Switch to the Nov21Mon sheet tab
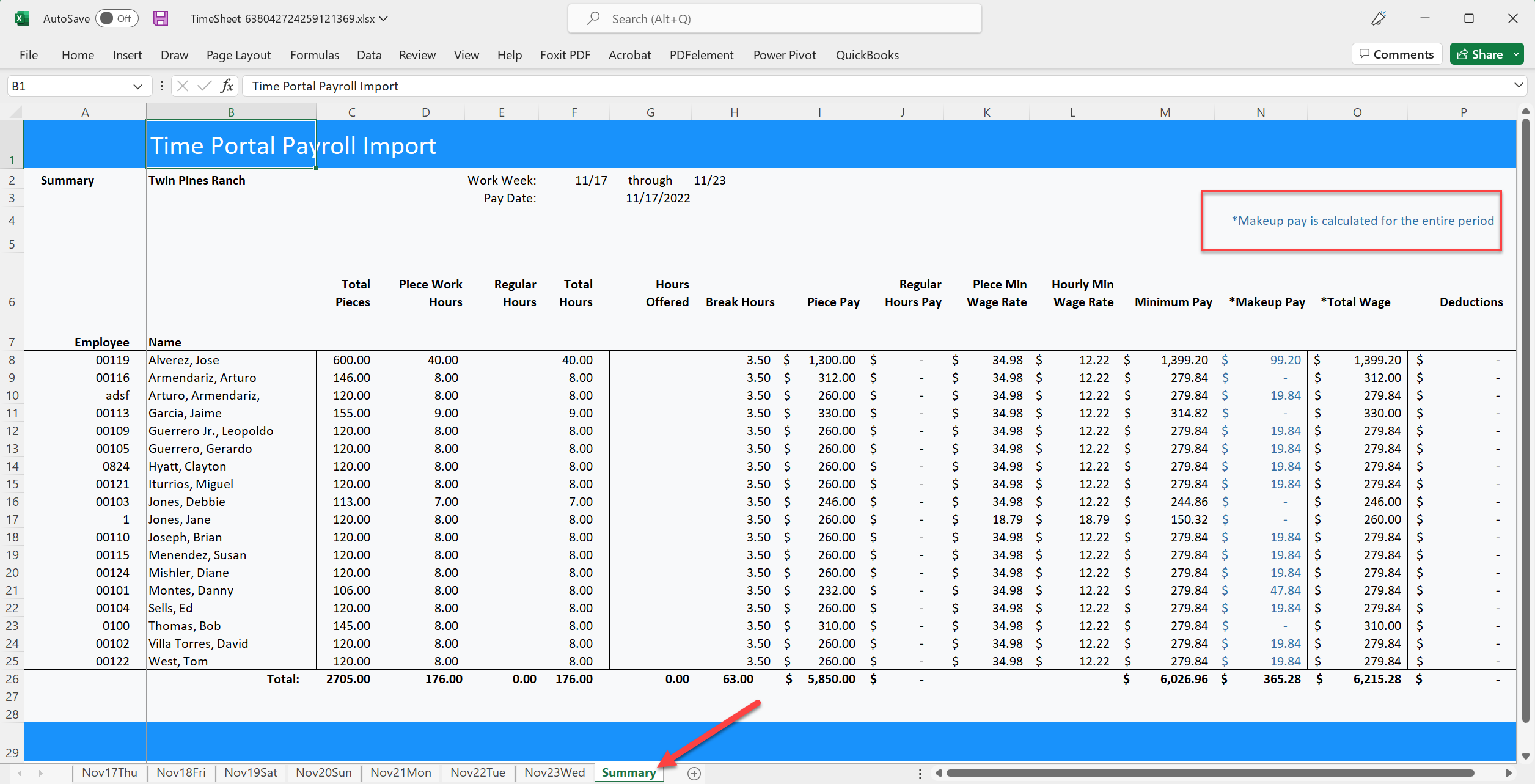This screenshot has height=784, width=1535. pyautogui.click(x=401, y=772)
